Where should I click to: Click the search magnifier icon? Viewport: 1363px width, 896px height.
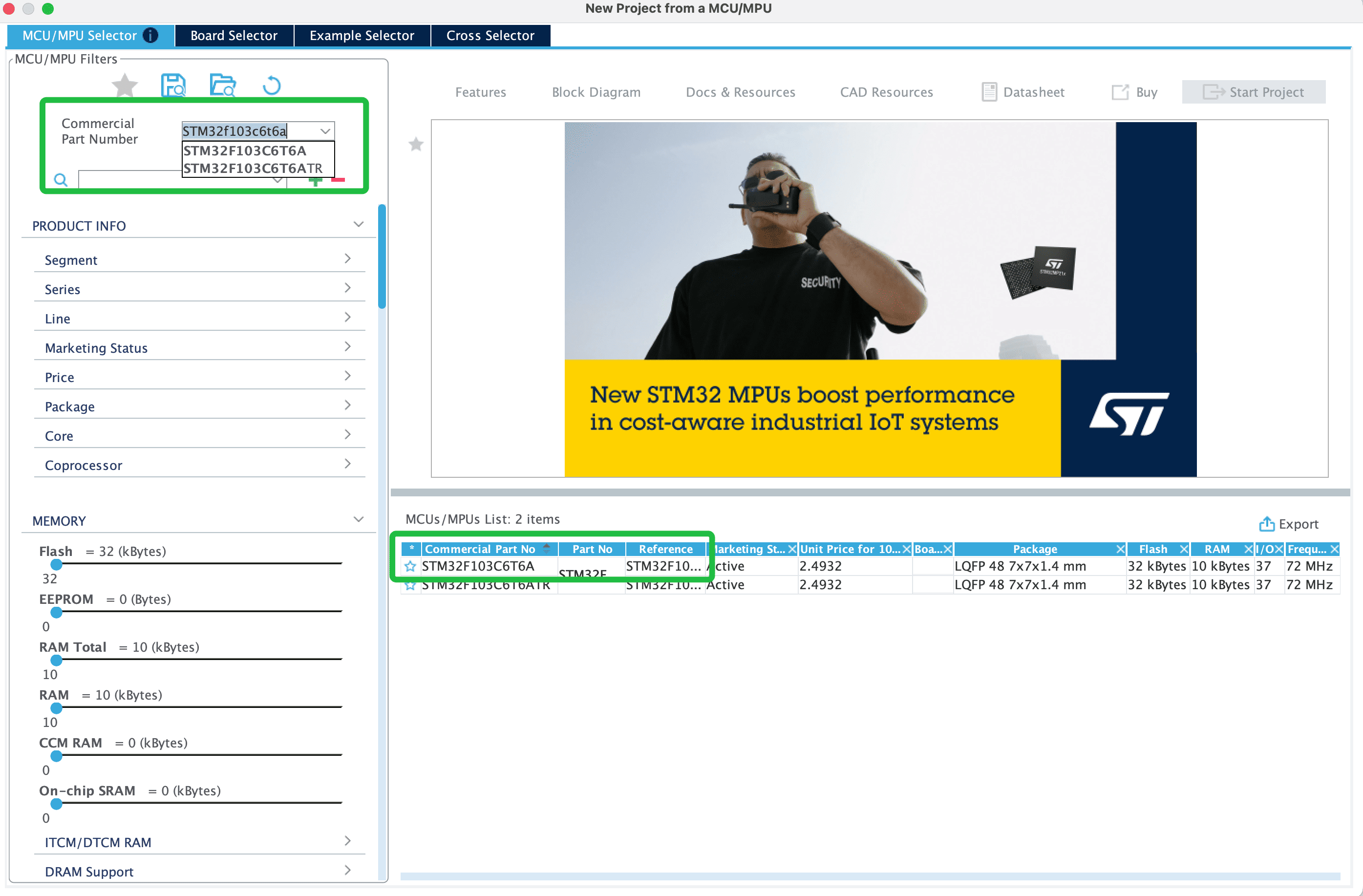pyautogui.click(x=61, y=179)
